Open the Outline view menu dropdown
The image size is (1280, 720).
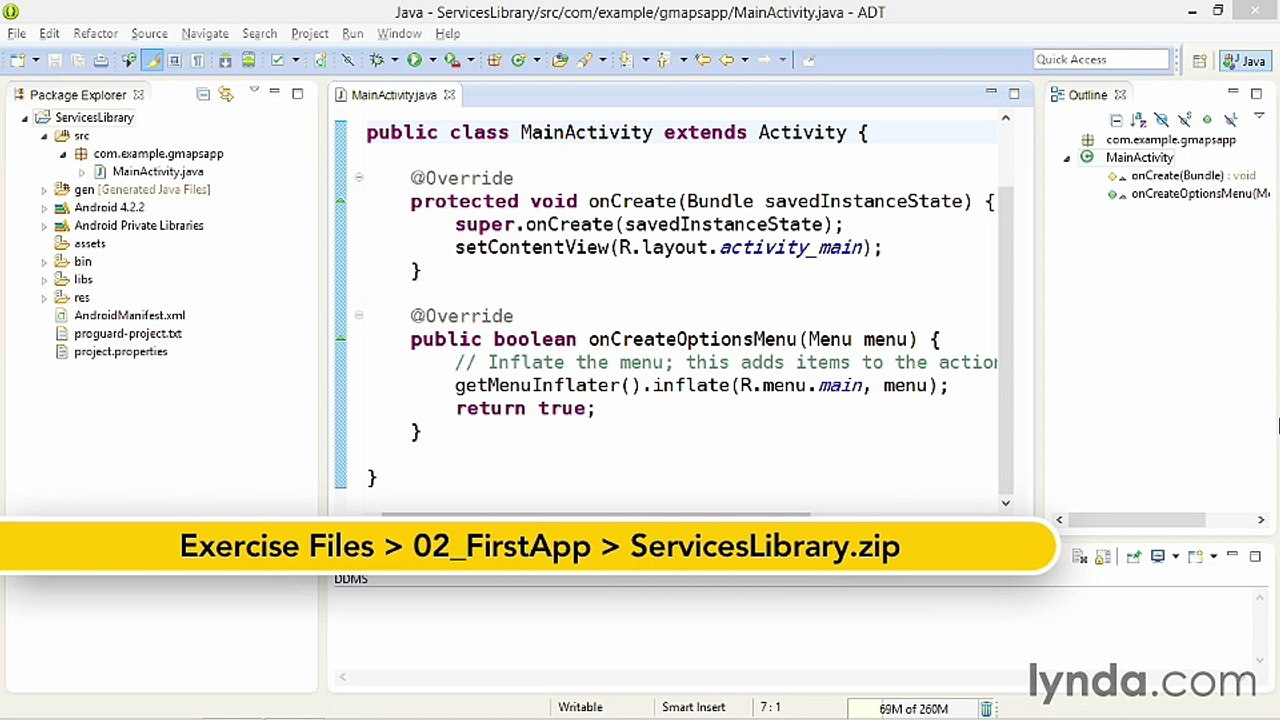[x=1259, y=115]
